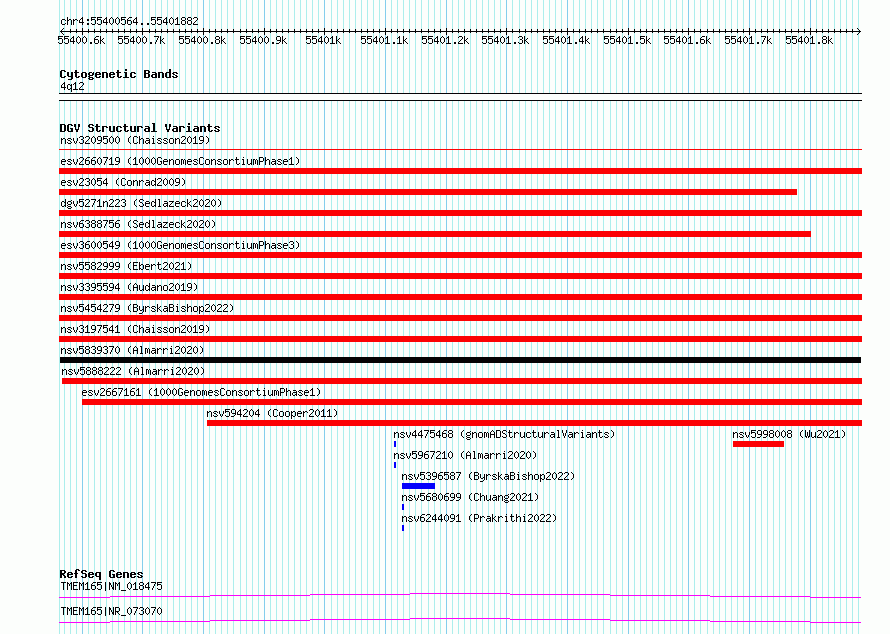Screen dimensions: 890x634
Task: Click the blue bar under nsv5396587
Action: [418, 486]
